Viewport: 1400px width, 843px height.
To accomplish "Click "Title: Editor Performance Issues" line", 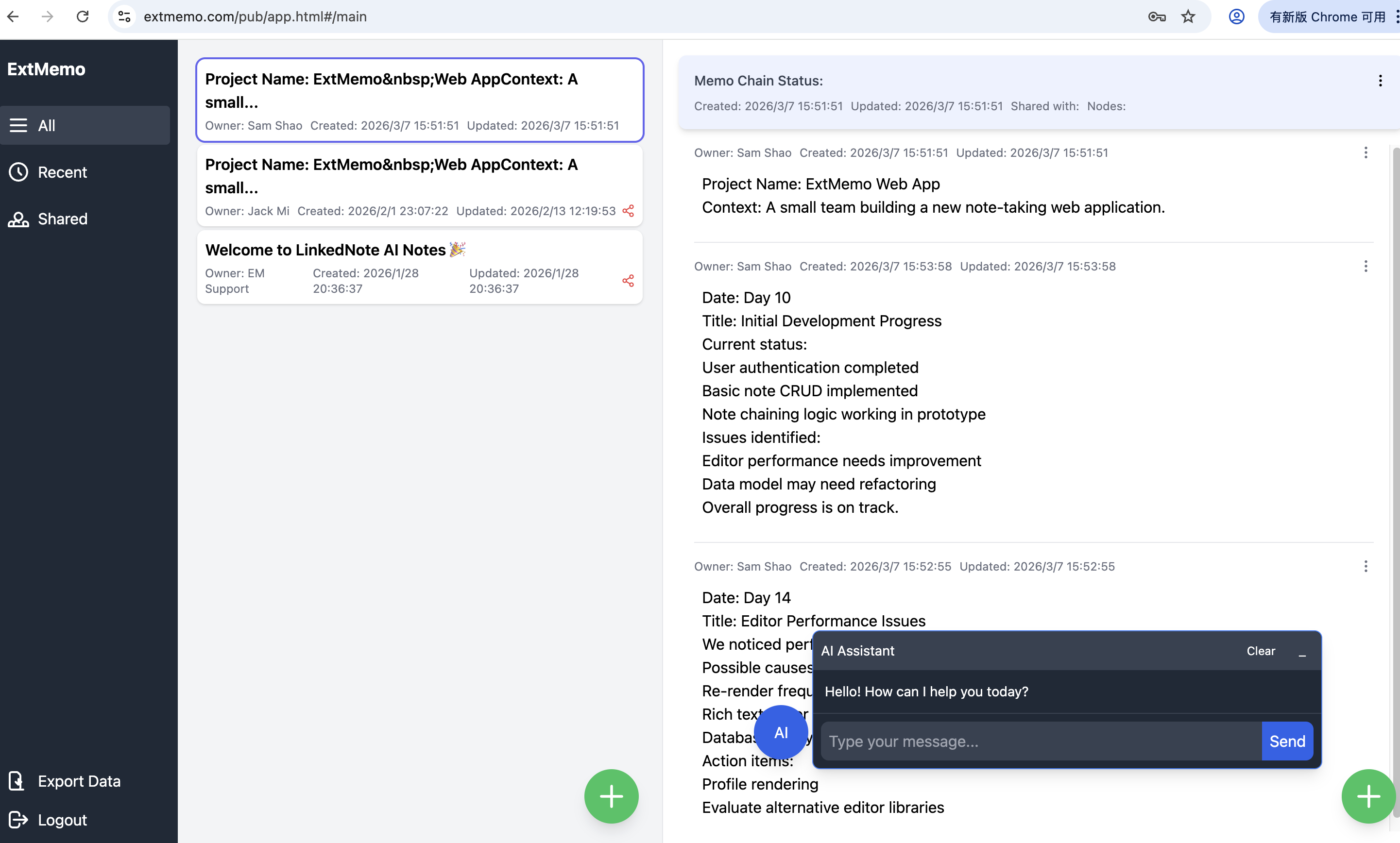I will click(x=814, y=621).
